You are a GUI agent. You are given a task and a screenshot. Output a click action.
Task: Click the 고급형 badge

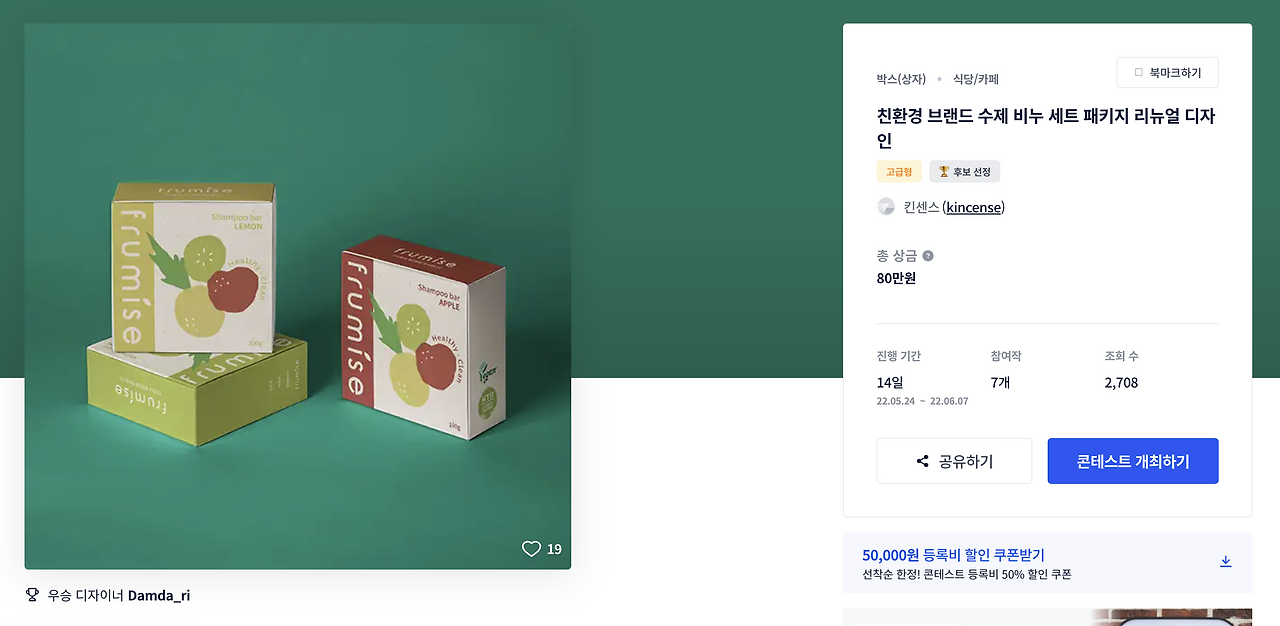click(x=899, y=171)
